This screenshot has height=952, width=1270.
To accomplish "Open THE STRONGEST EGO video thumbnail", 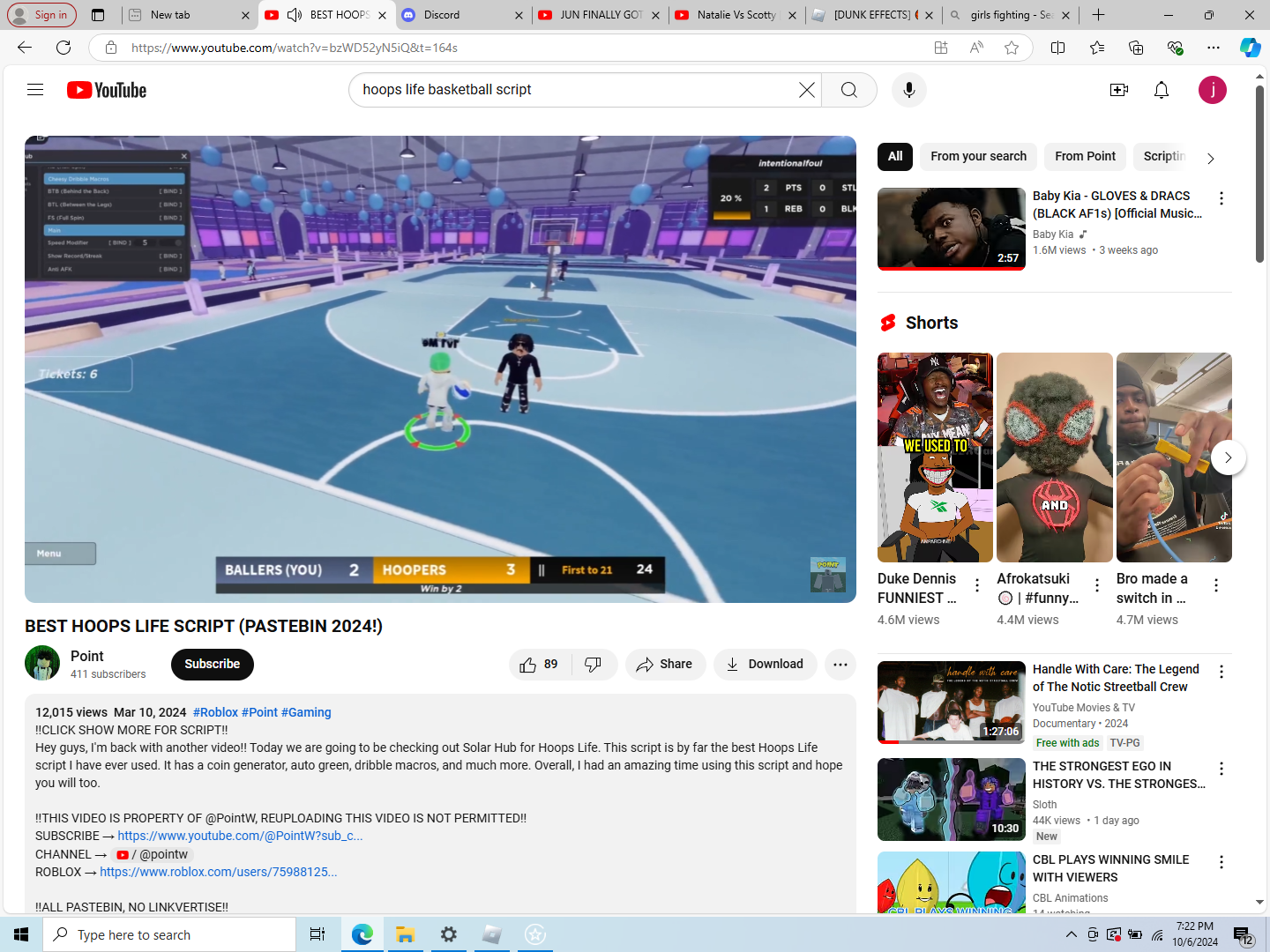I will 952,800.
